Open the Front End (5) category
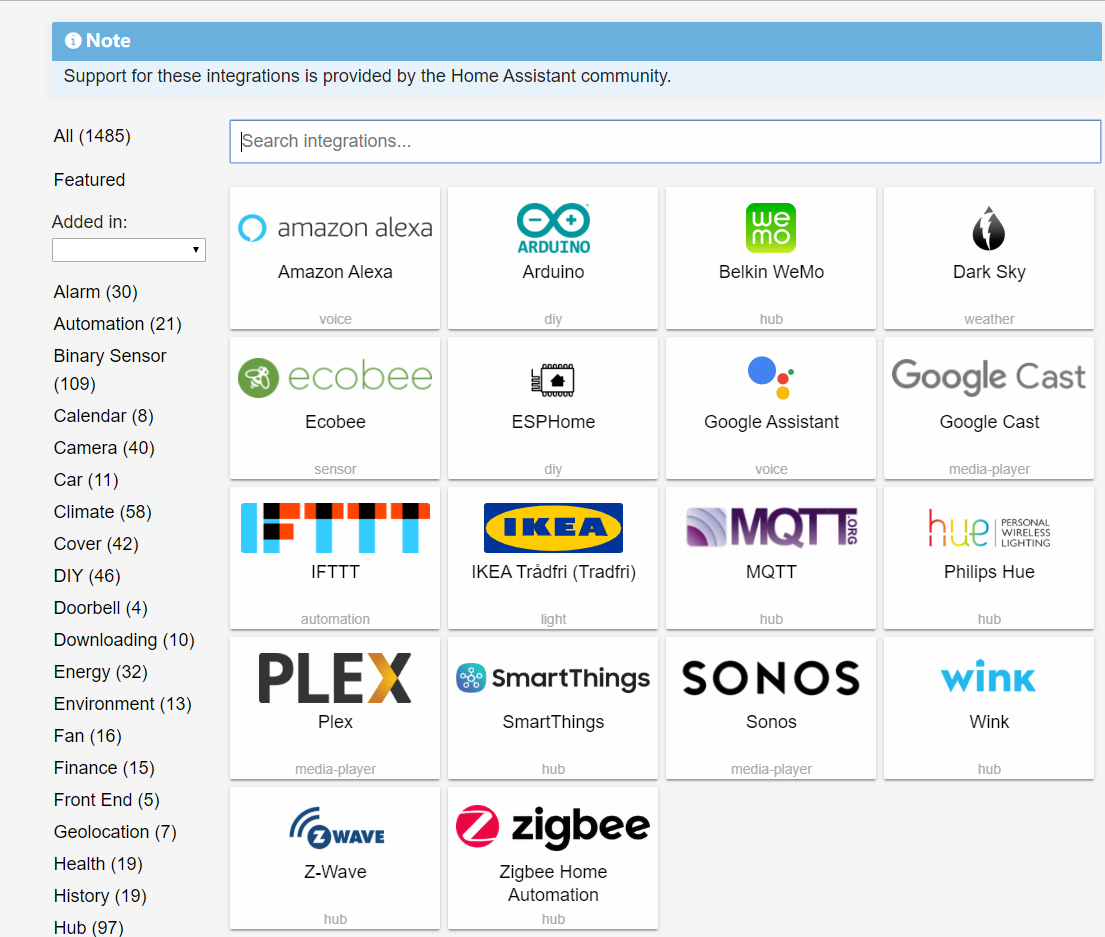The height and width of the screenshot is (937, 1105). coord(106,800)
